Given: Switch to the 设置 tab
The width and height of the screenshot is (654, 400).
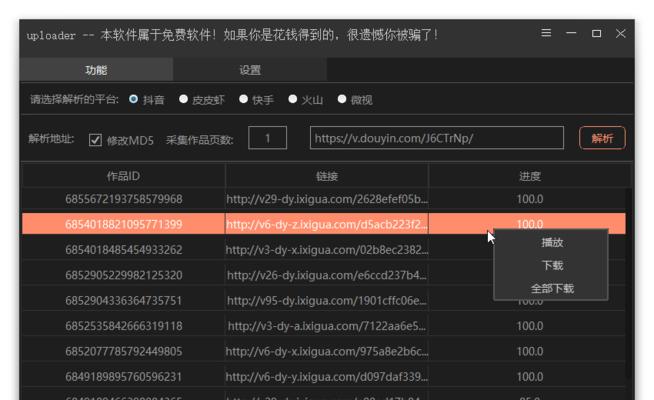Looking at the screenshot, I should coord(249,70).
